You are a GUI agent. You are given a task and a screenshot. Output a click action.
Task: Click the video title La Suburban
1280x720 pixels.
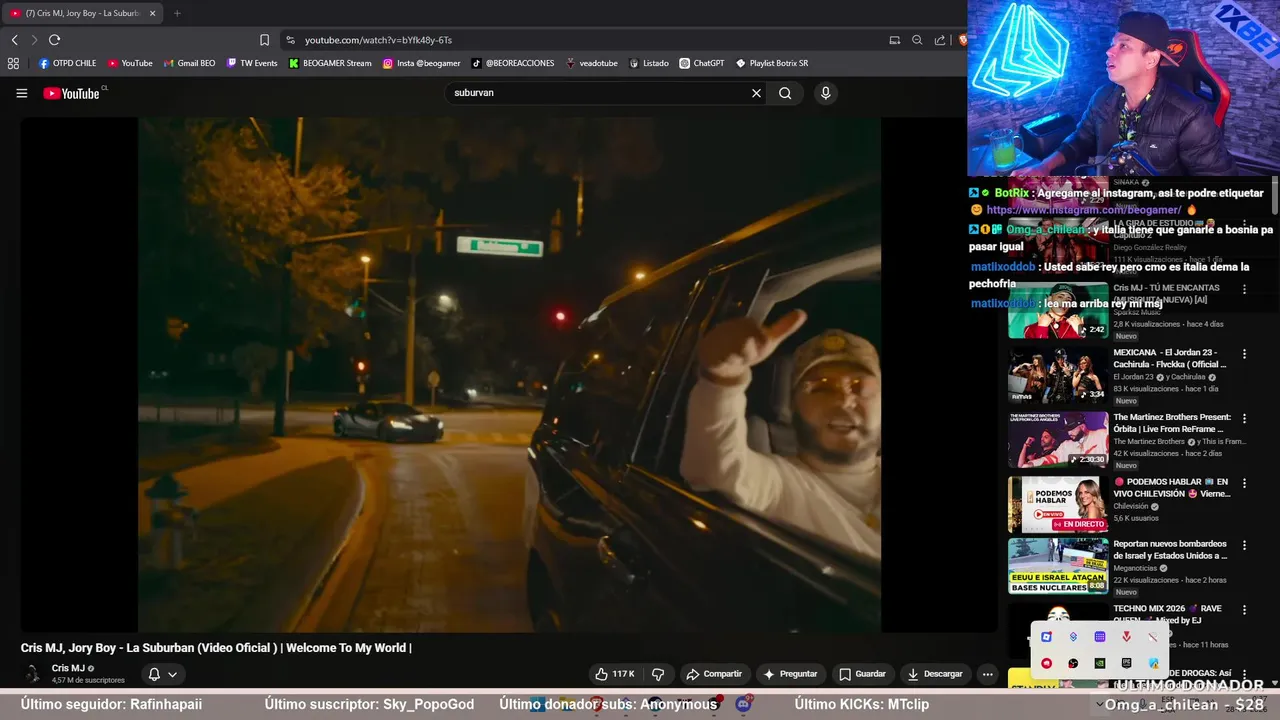[216, 648]
